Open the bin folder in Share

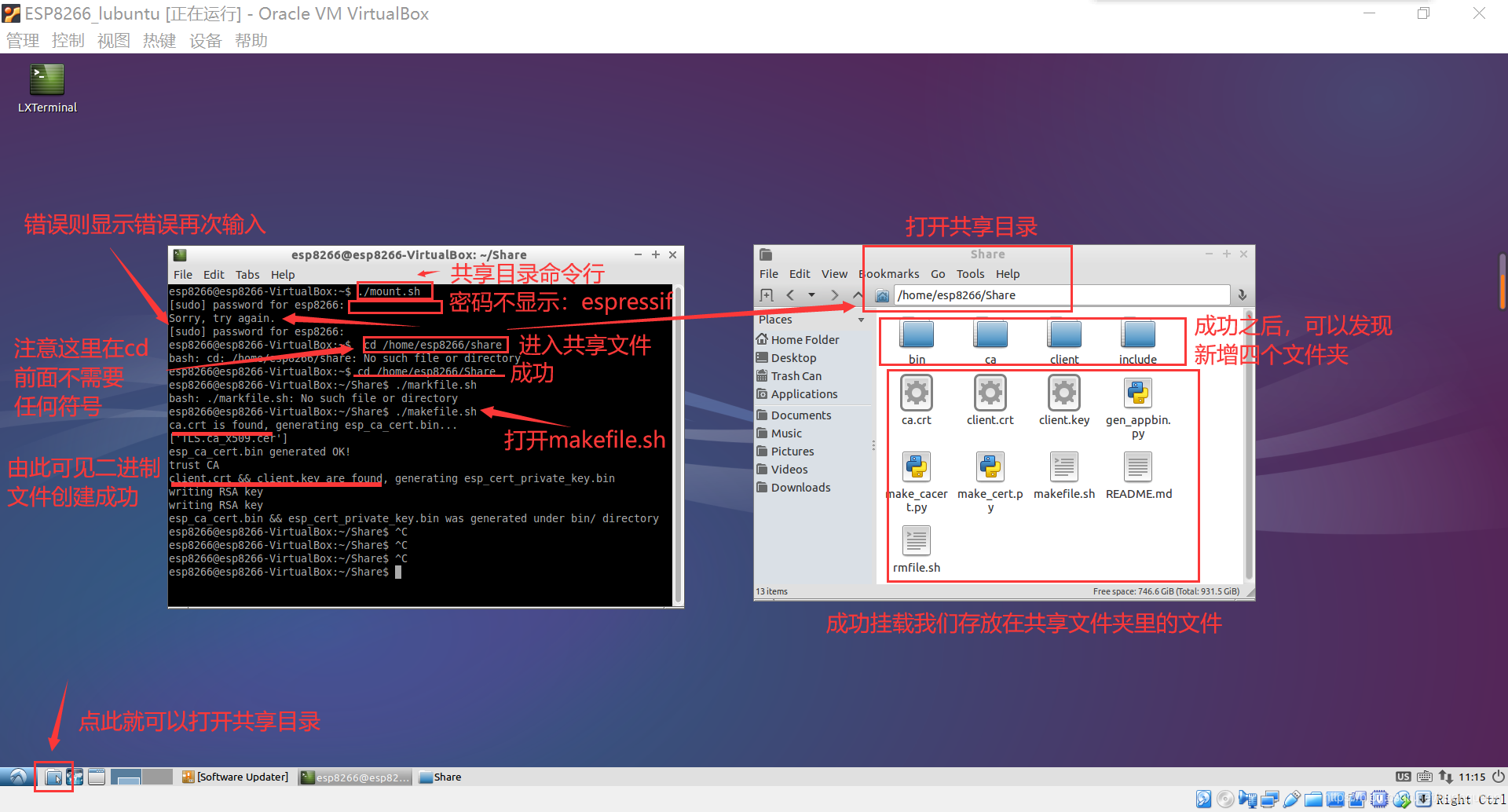click(x=917, y=335)
